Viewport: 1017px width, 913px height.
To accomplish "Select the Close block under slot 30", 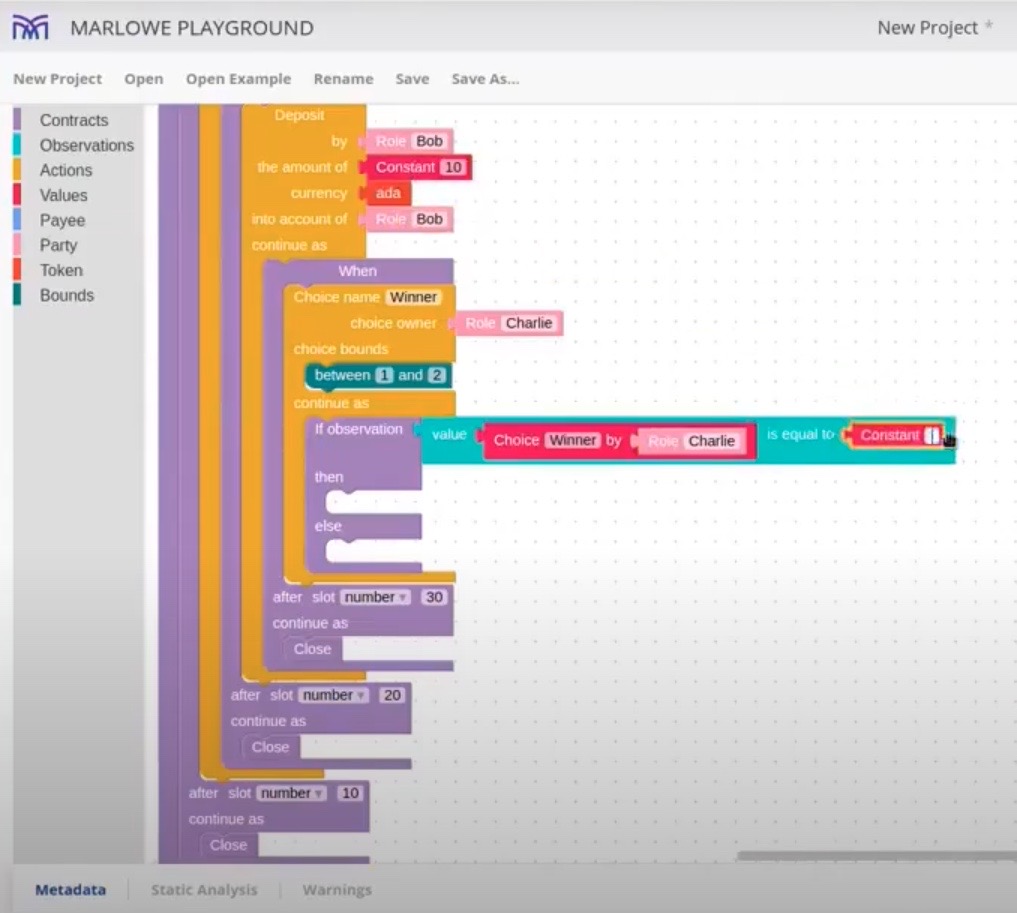I will point(312,649).
